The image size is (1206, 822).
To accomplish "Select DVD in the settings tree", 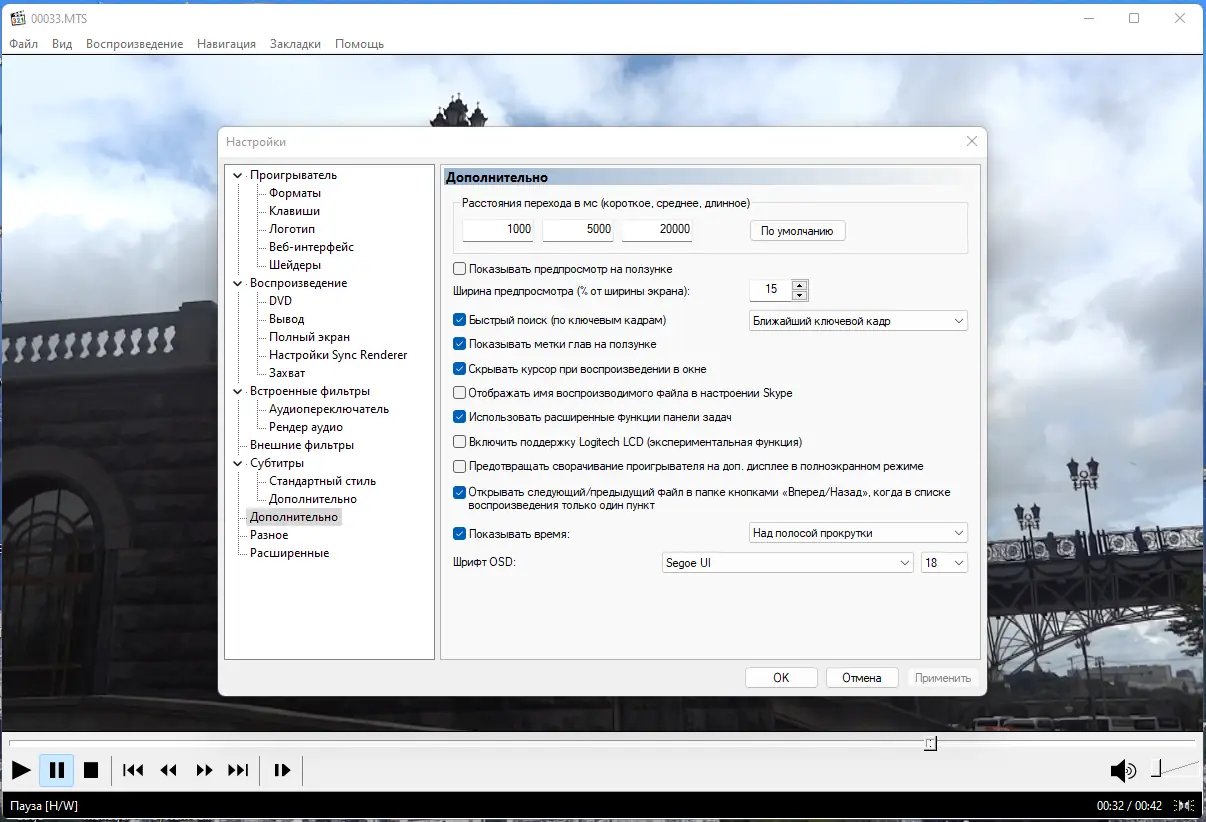I will (280, 301).
